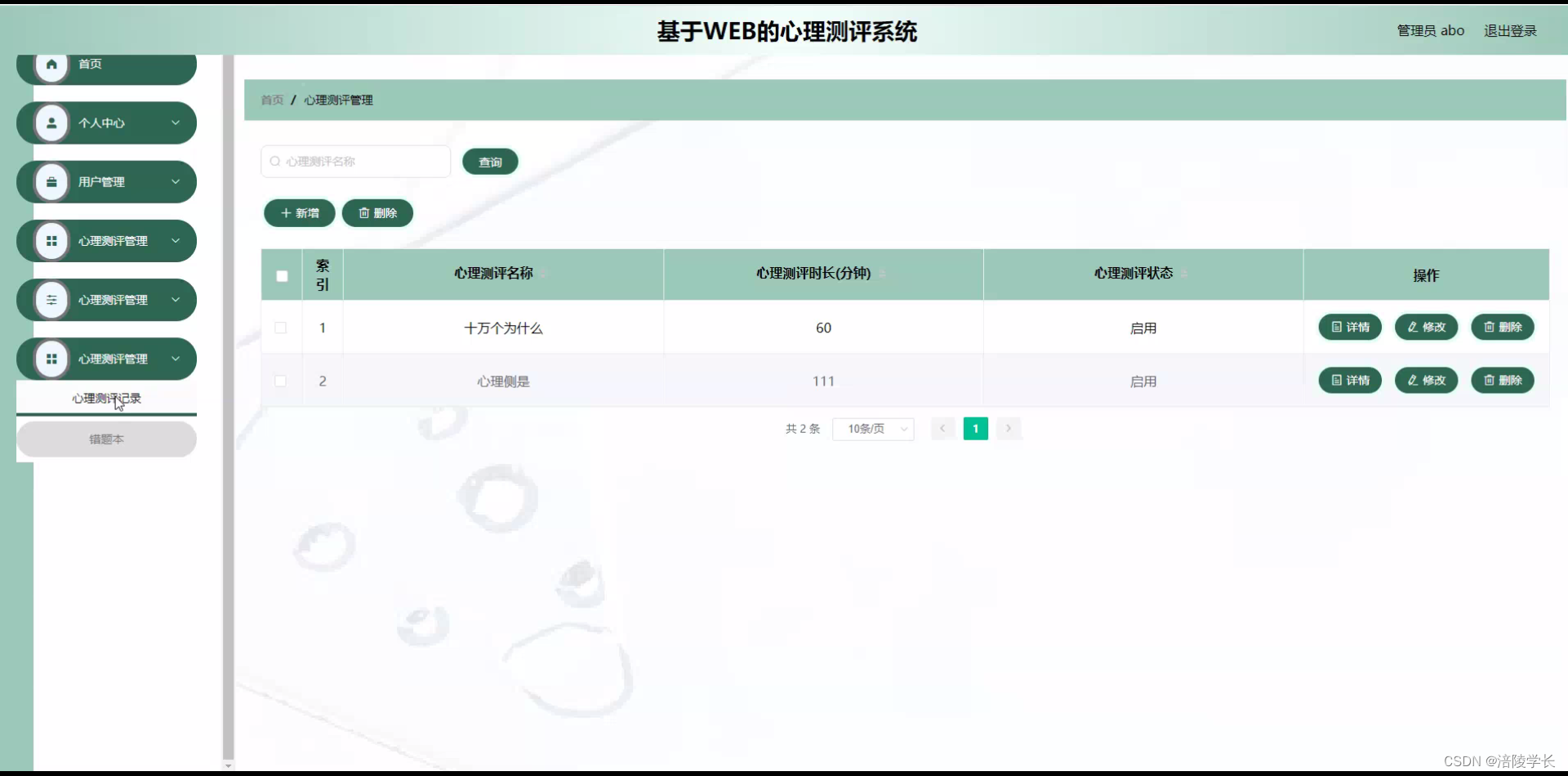The height and width of the screenshot is (776, 1568).
Task: Check the select-all checkbox in the table header
Action: tap(281, 275)
